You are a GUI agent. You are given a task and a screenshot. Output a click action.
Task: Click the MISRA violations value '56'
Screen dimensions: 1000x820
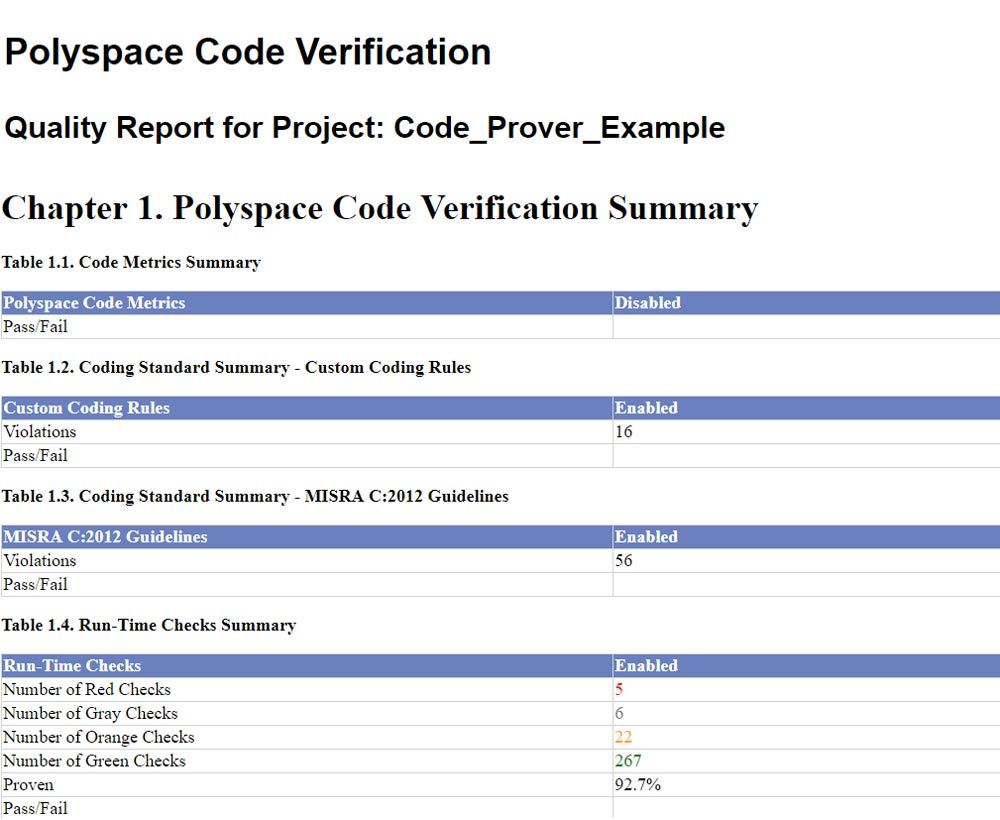(x=624, y=560)
